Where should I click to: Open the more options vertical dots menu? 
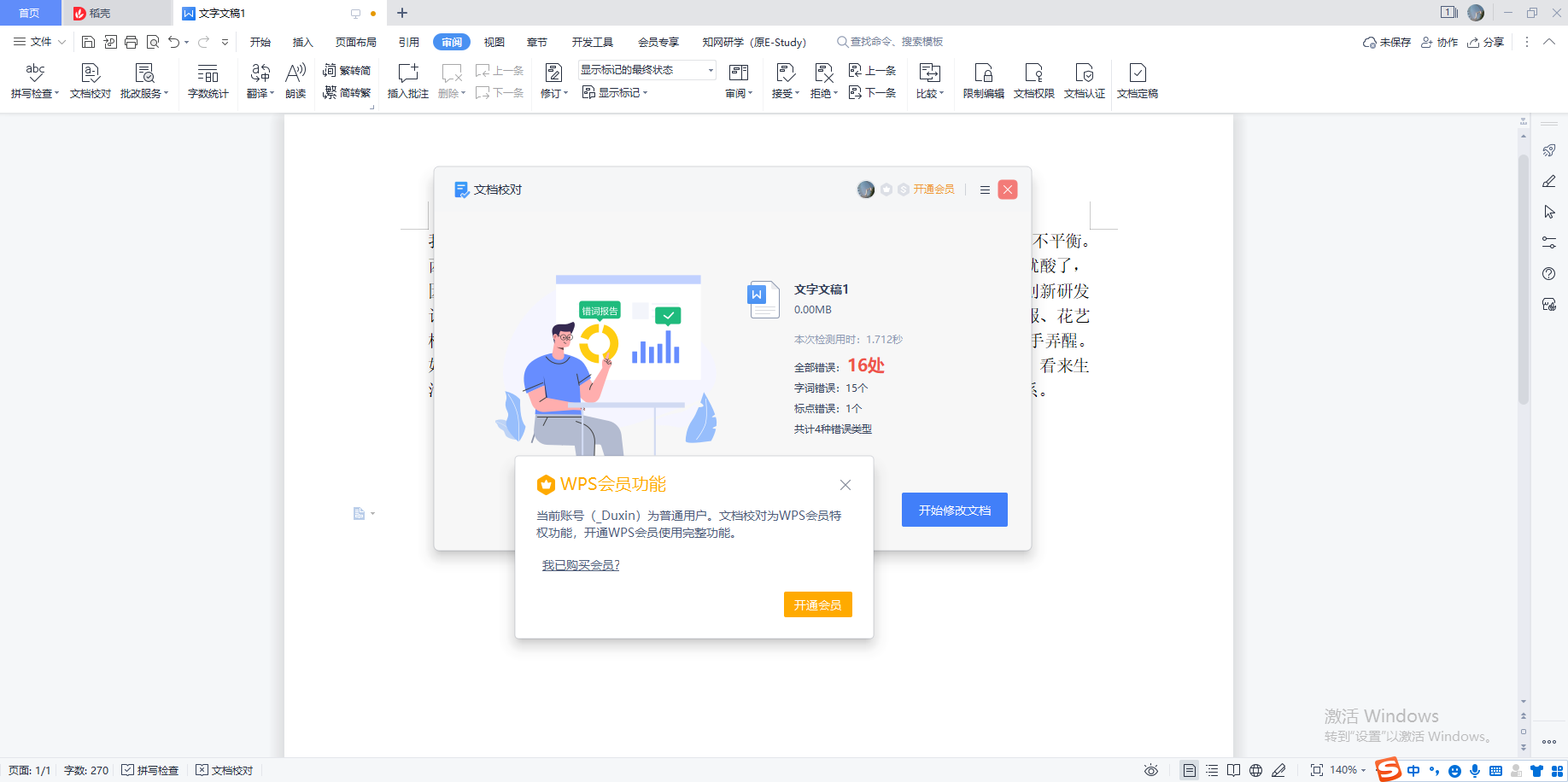pos(1527,42)
